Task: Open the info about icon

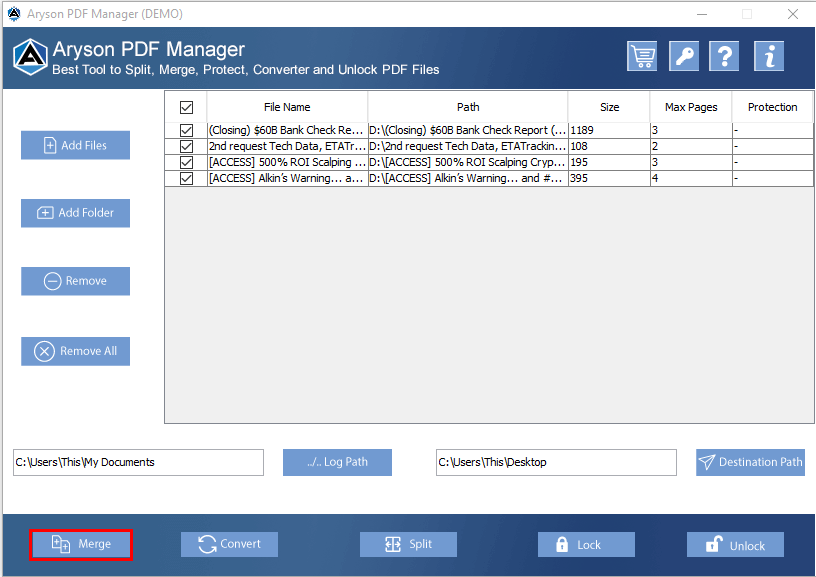Action: [769, 56]
